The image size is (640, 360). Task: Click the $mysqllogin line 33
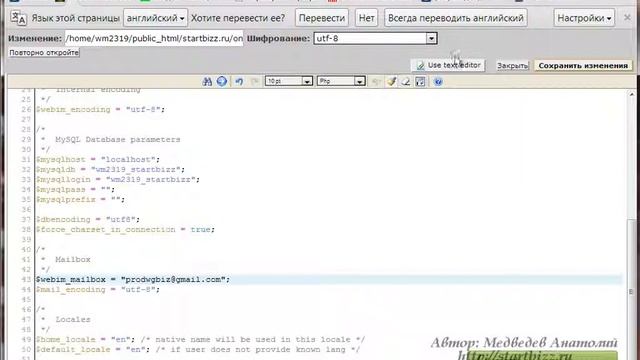click(118, 180)
